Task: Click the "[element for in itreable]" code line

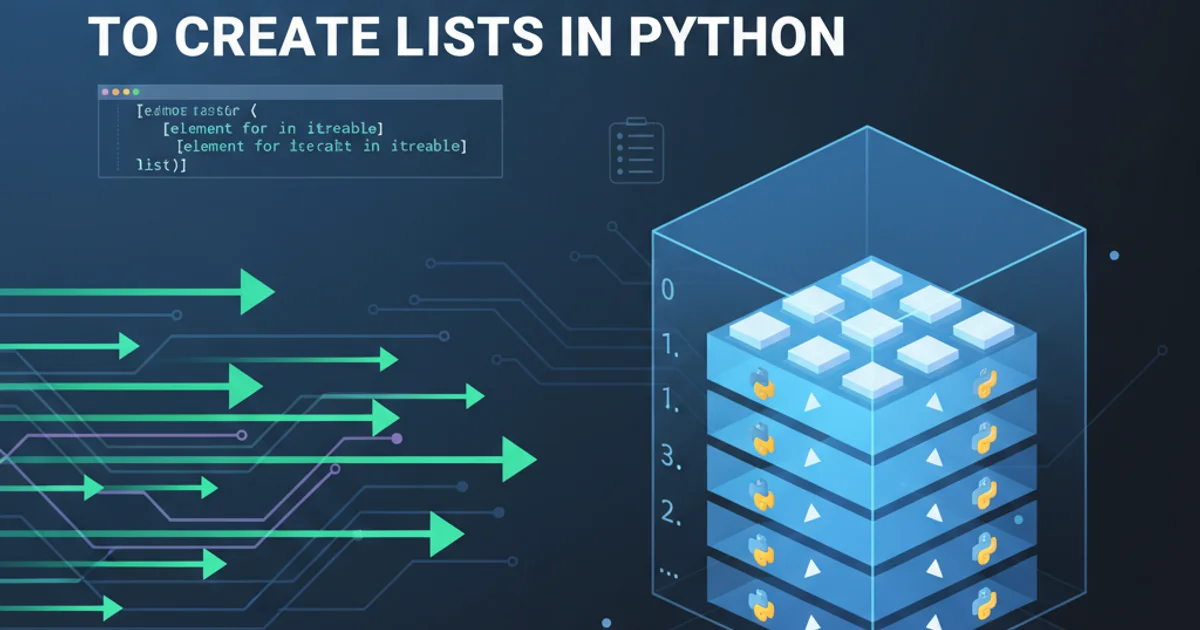Action: point(274,128)
